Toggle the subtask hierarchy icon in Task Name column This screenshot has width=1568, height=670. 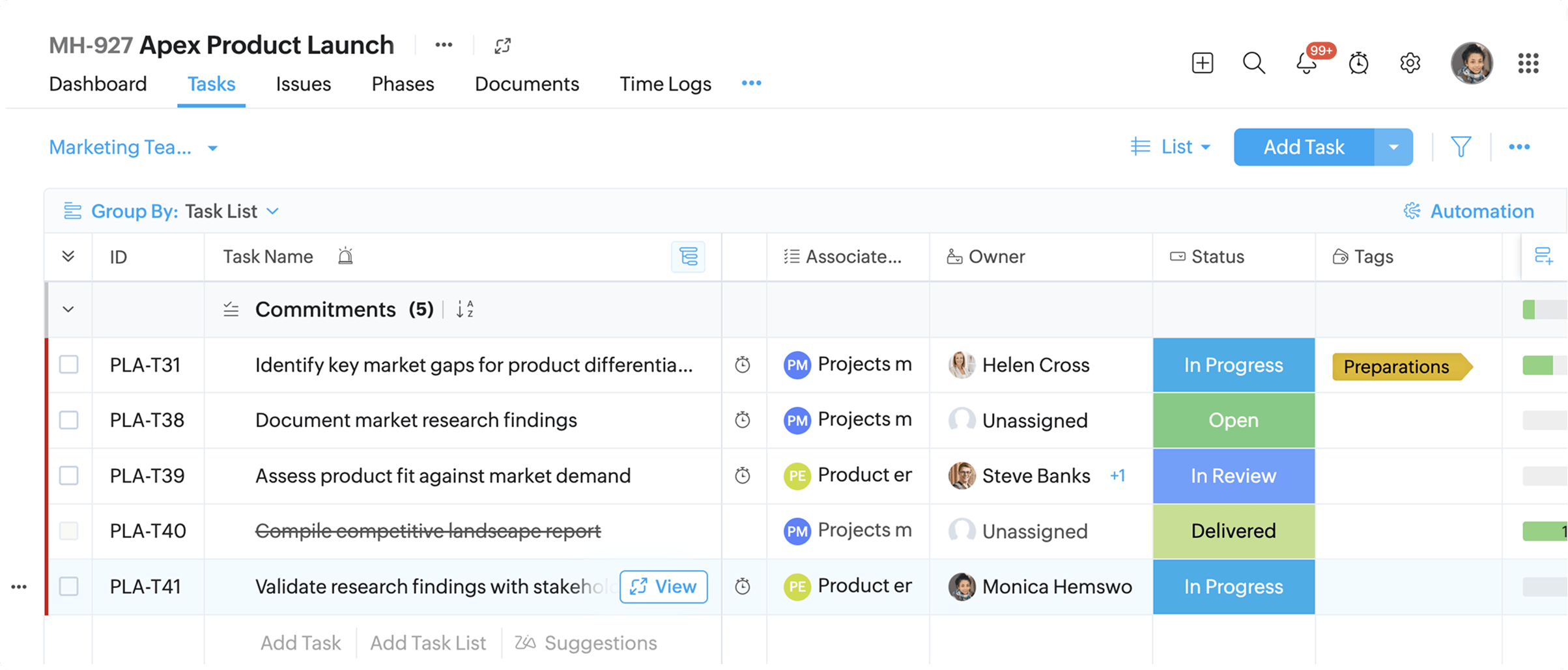pos(689,257)
